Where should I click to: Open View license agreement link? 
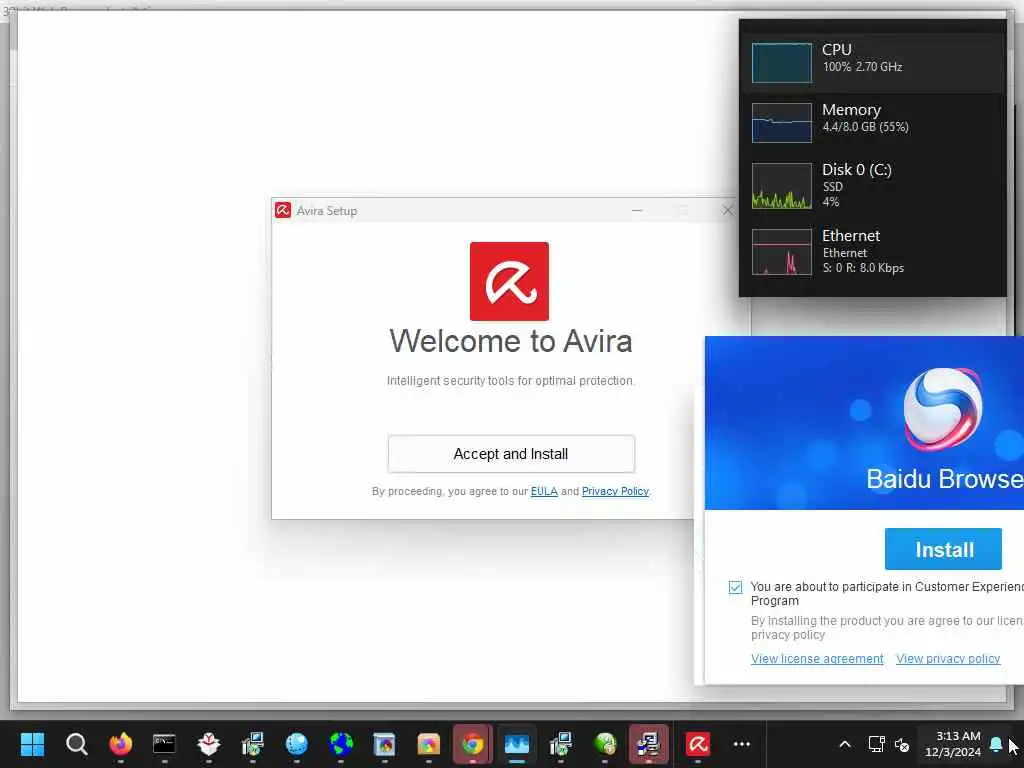(817, 658)
